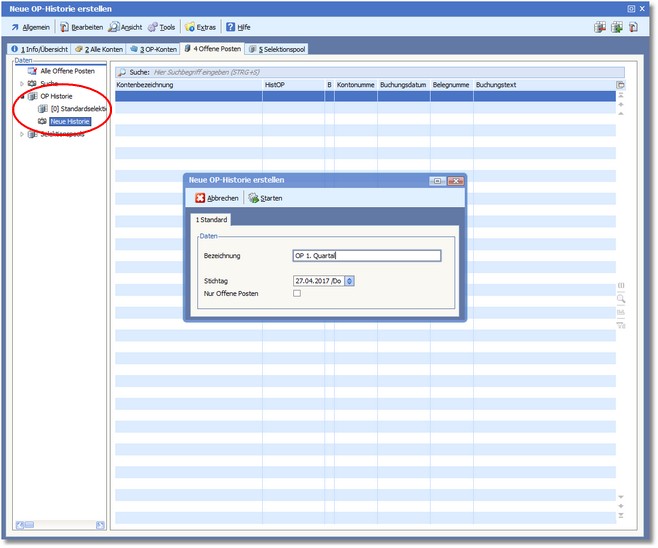Click the column chooser icon beside Buchungstext

(x=620, y=85)
